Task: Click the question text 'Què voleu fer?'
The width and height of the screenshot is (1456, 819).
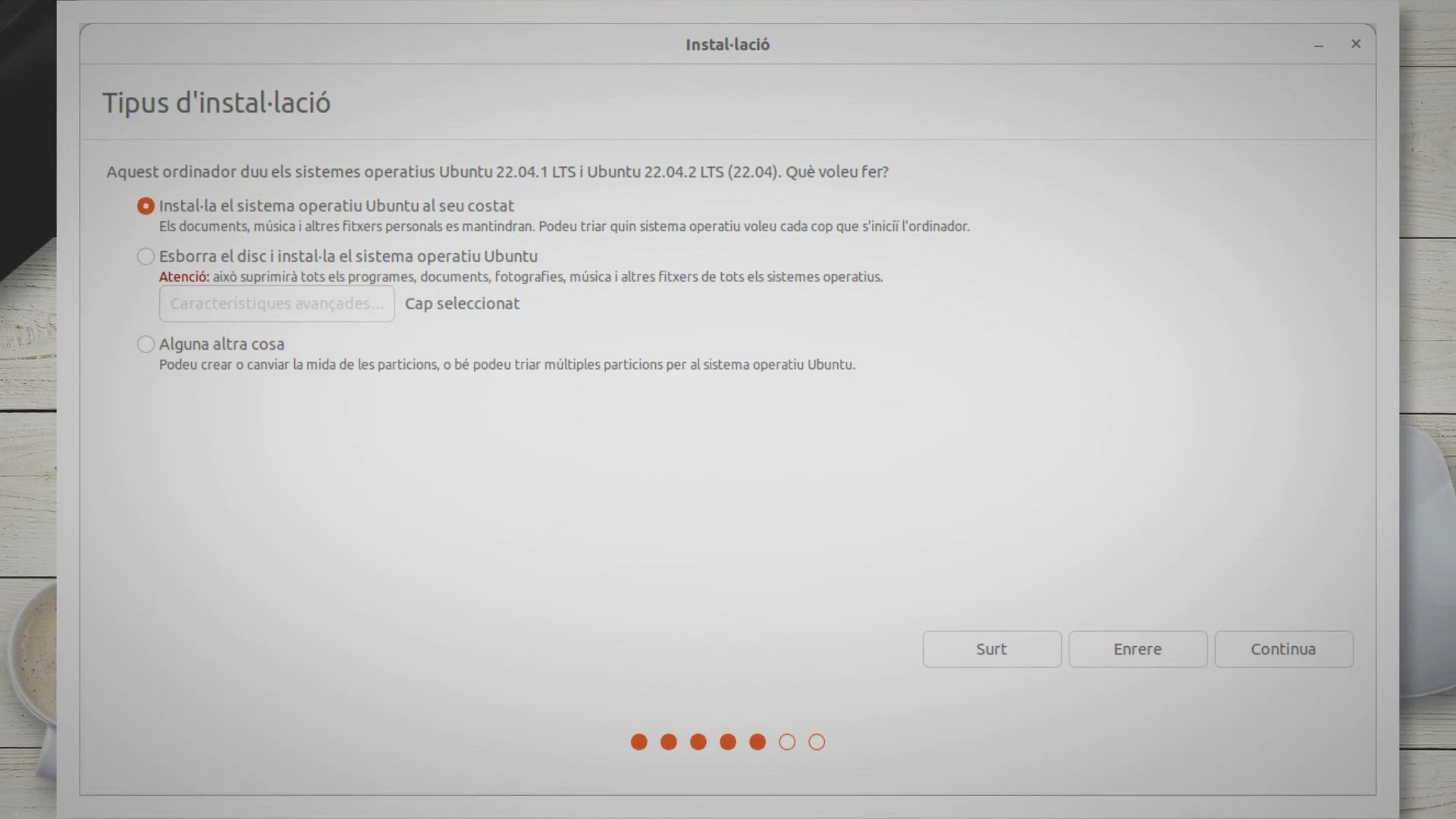Action: click(836, 172)
